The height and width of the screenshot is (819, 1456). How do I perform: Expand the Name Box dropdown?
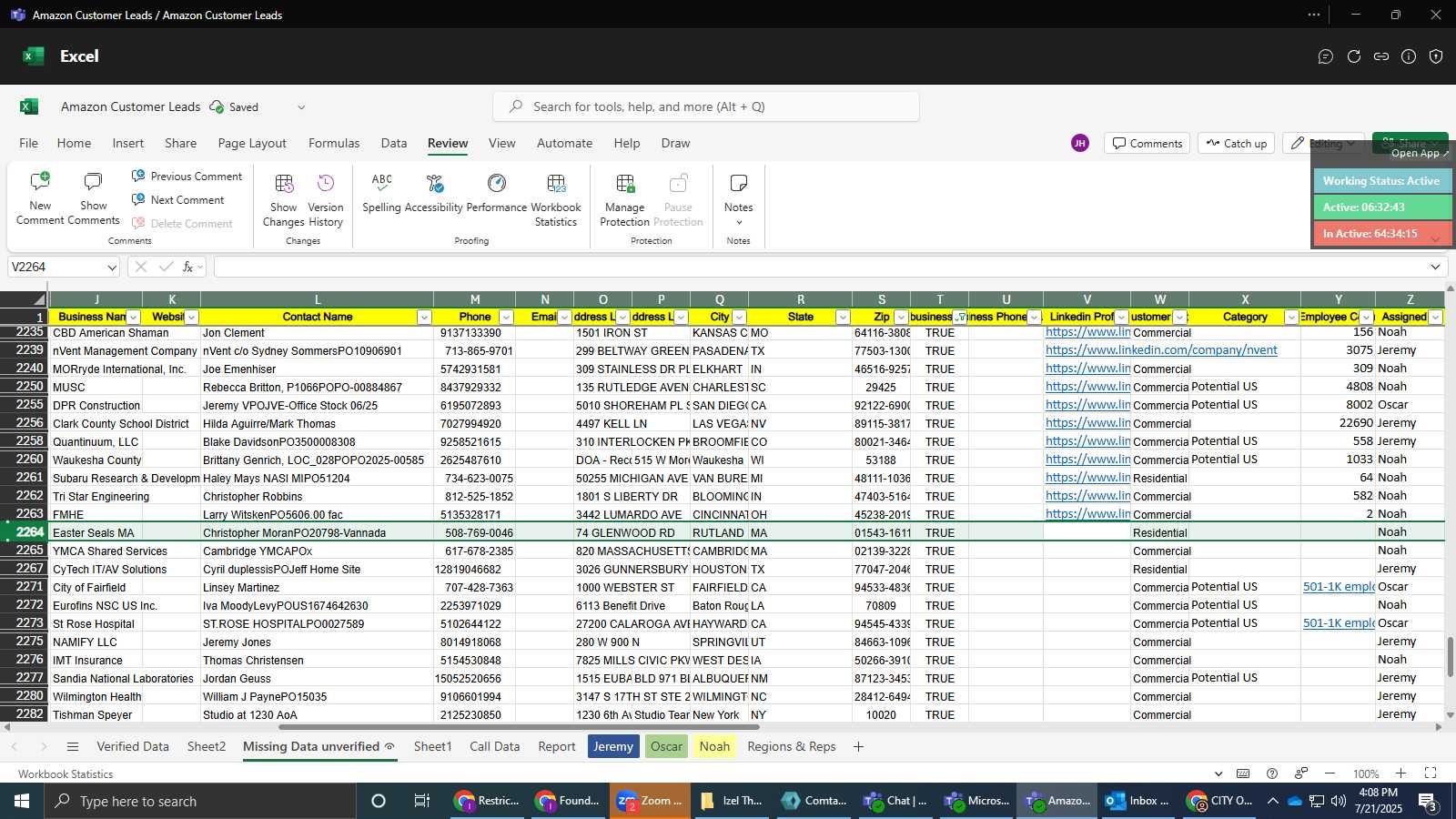(x=112, y=267)
